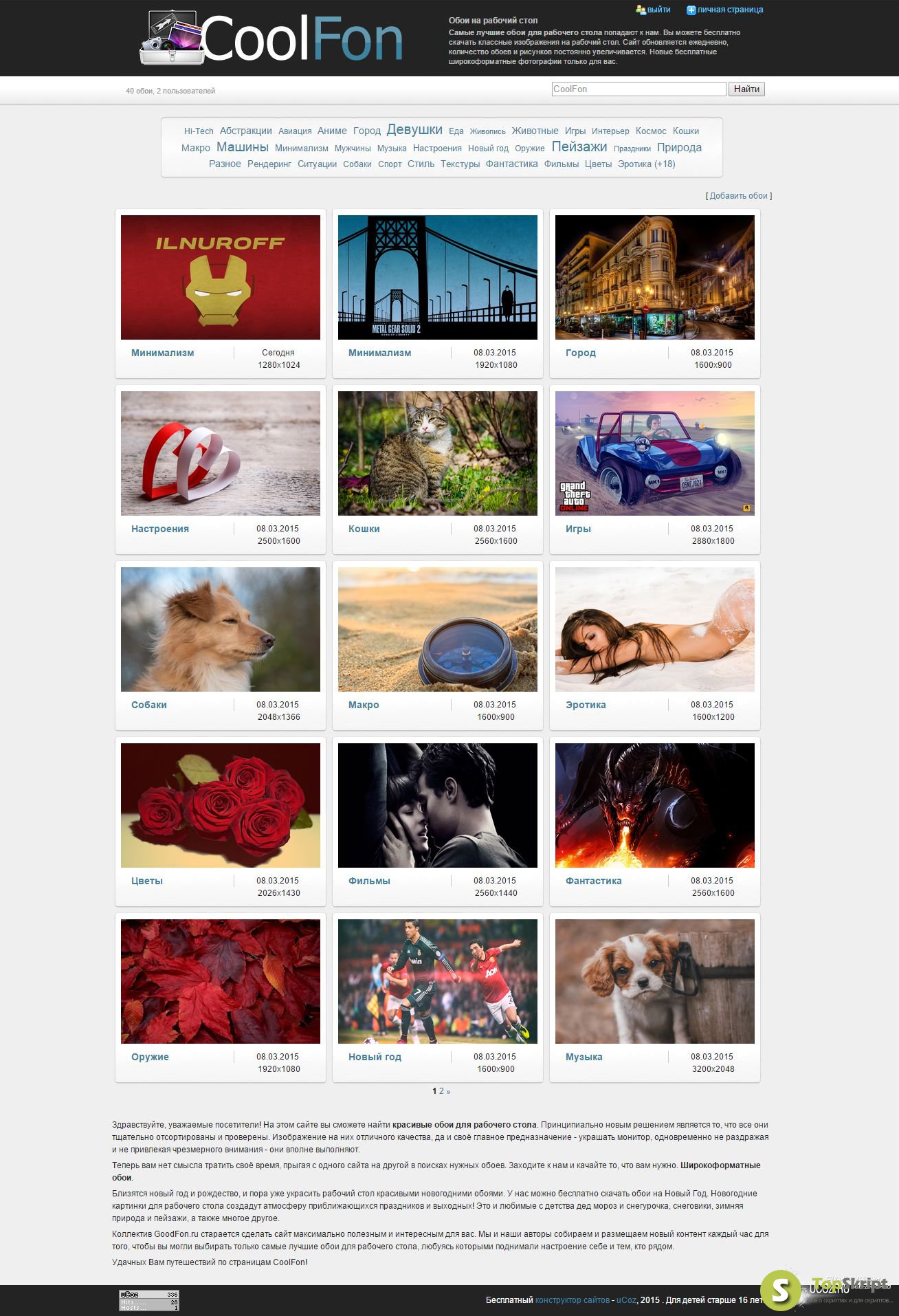Click the uCoz hits counter badge
Screen dimensions: 899x1316
pyautogui.click(x=149, y=1299)
